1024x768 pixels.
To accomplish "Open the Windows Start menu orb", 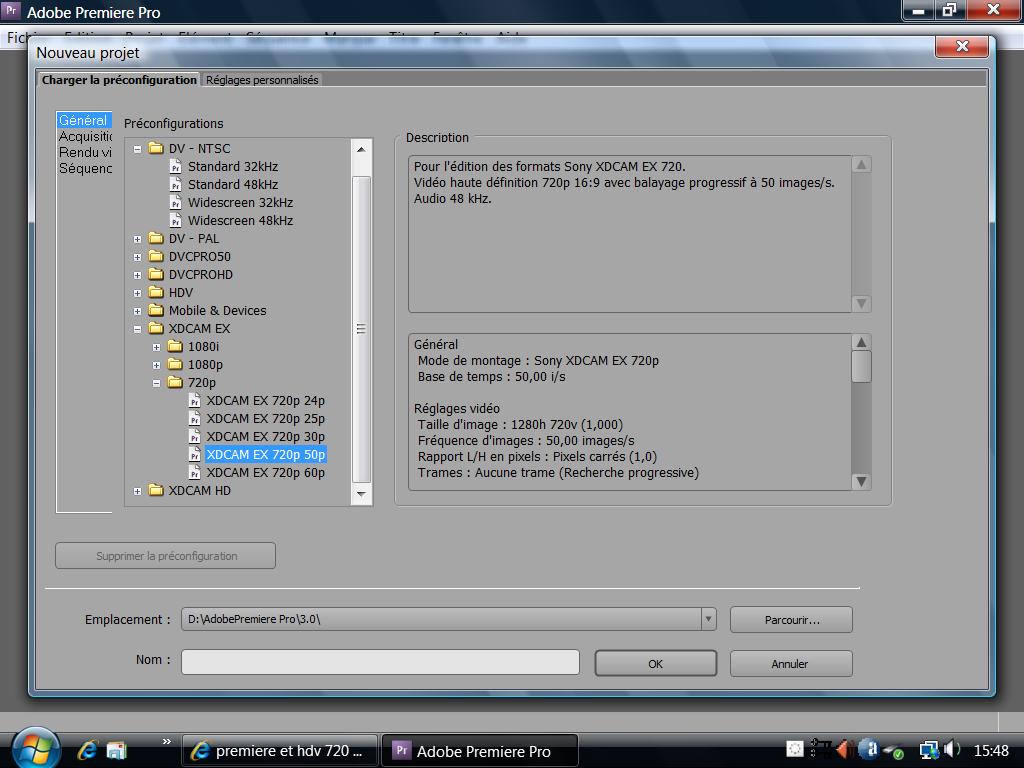I will coord(36,748).
